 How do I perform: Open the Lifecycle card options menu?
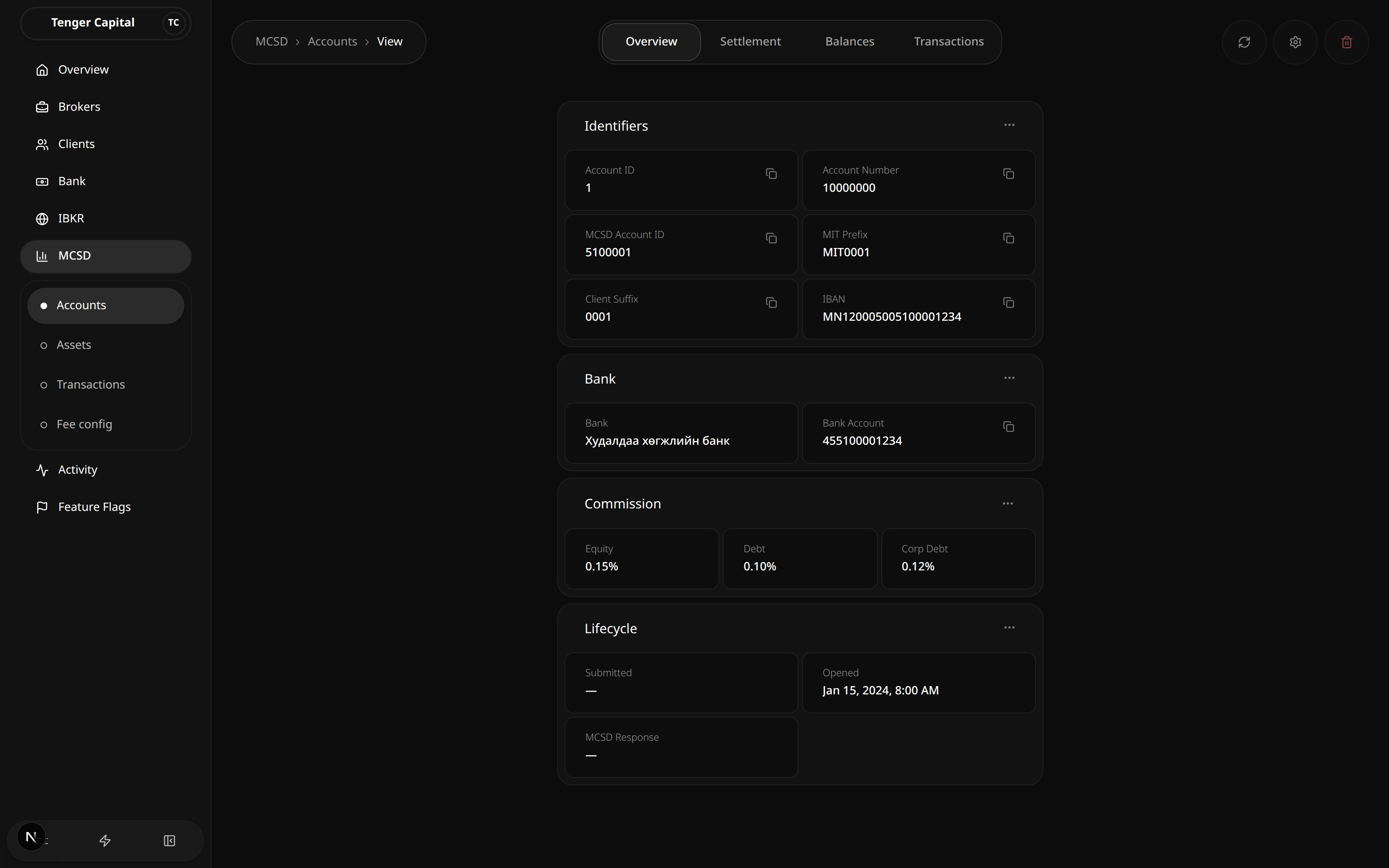click(1009, 627)
